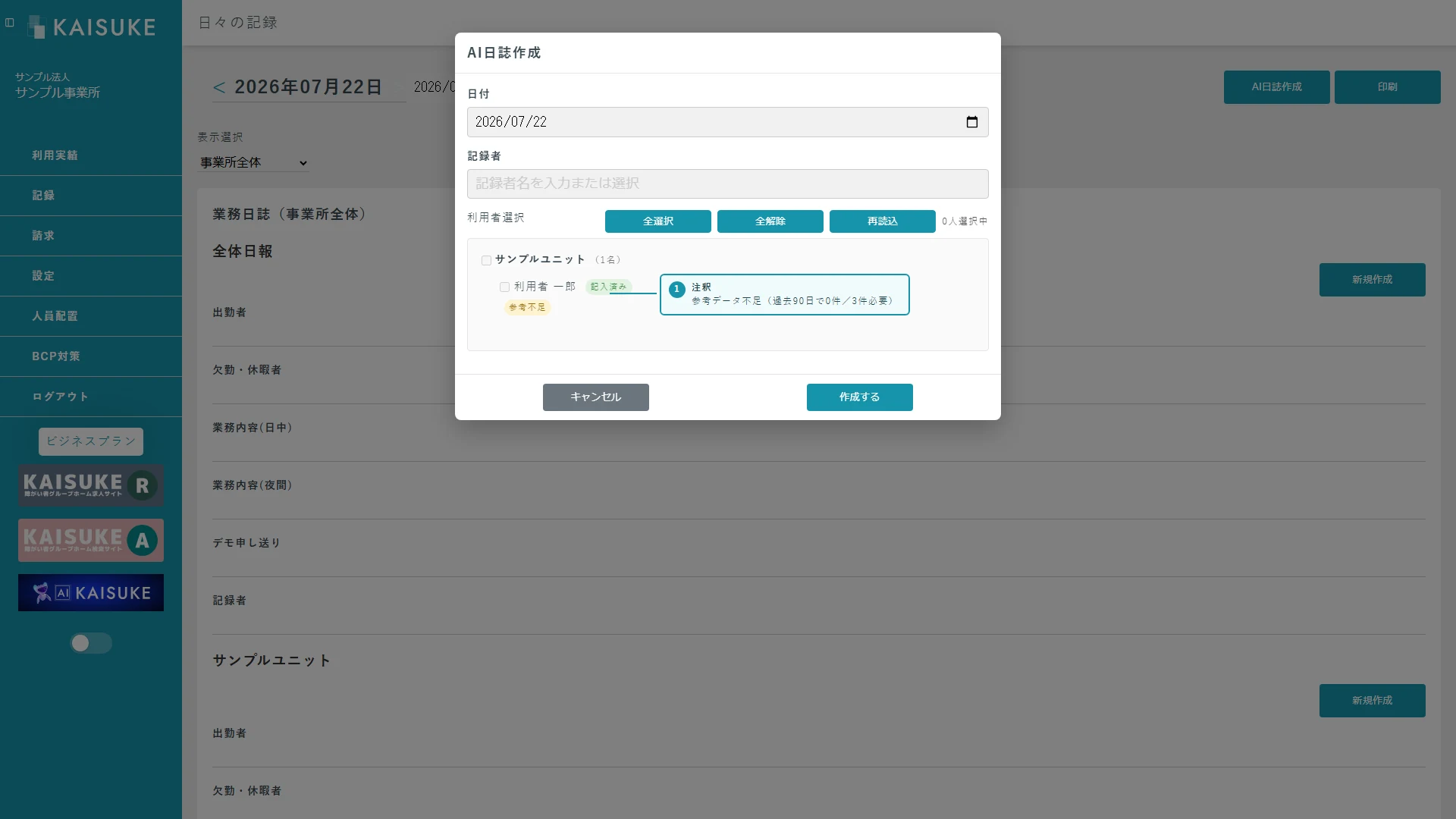Open the 事業所全体 display dropdown
1456x819 pixels.
(x=253, y=162)
